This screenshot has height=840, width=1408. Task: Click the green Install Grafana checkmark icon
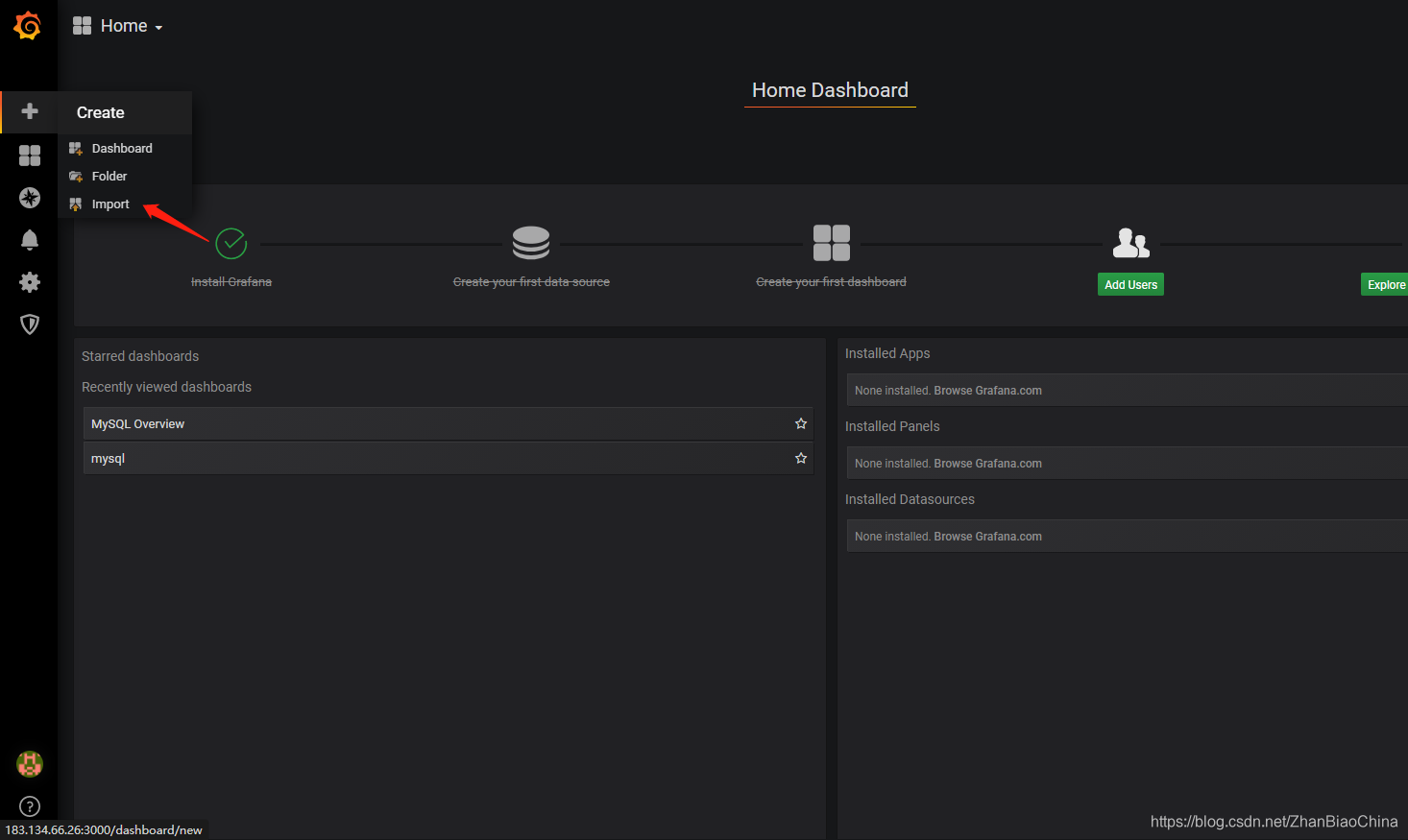click(x=231, y=244)
